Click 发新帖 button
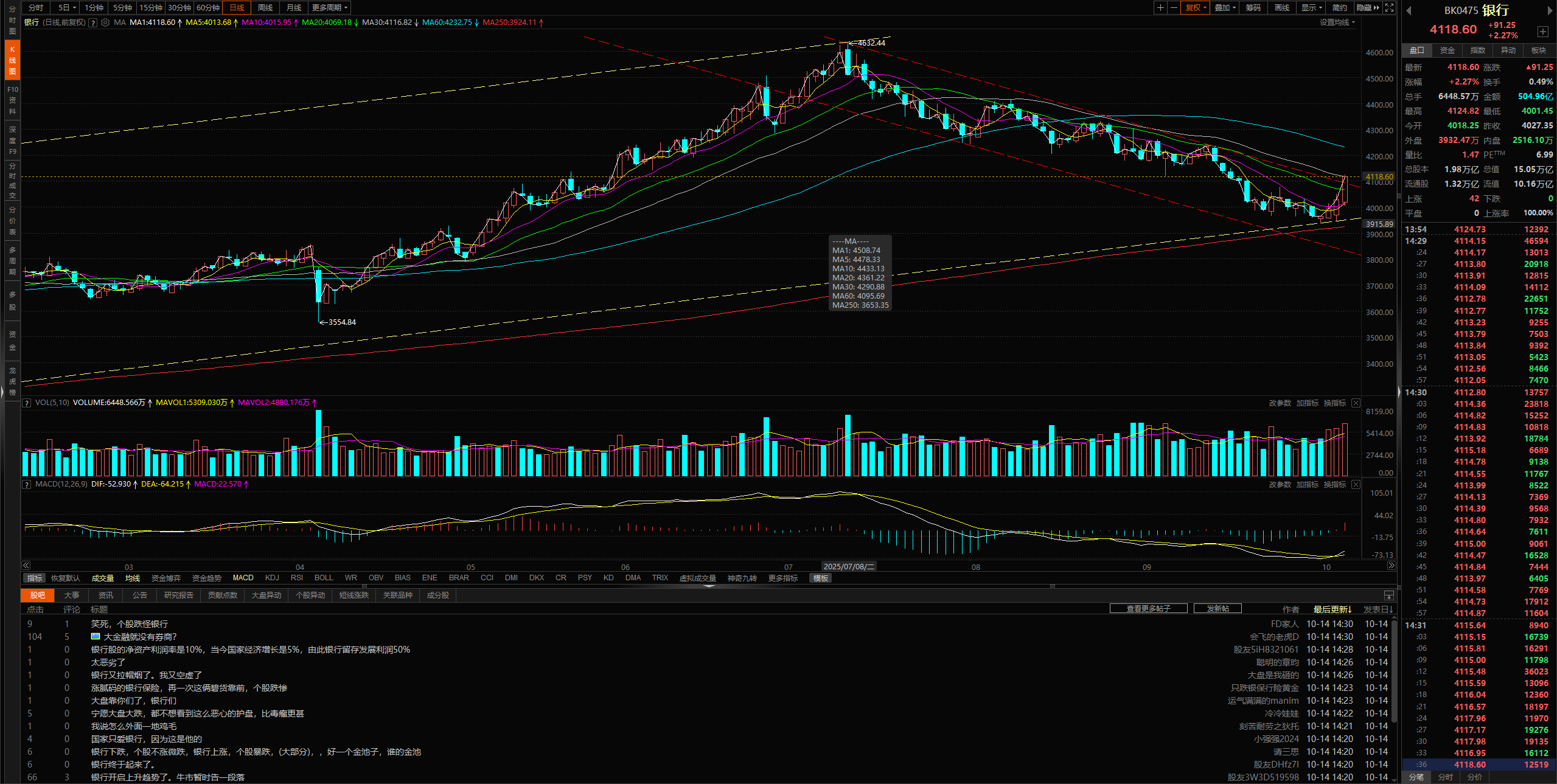The width and height of the screenshot is (1557, 784). pyautogui.click(x=1217, y=609)
